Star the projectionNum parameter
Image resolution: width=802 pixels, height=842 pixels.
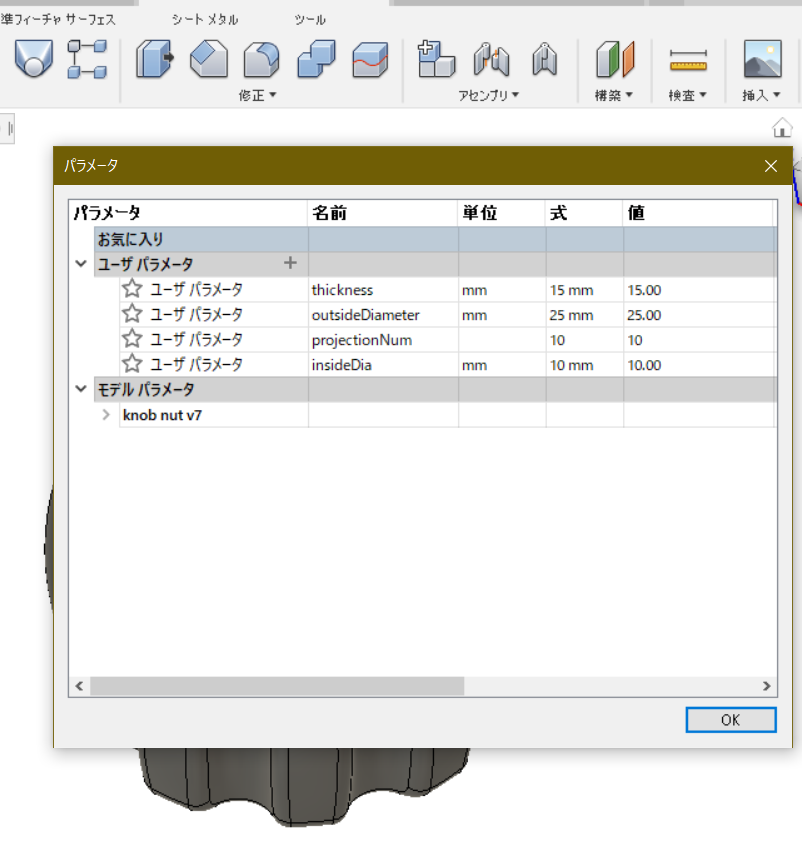coord(132,339)
